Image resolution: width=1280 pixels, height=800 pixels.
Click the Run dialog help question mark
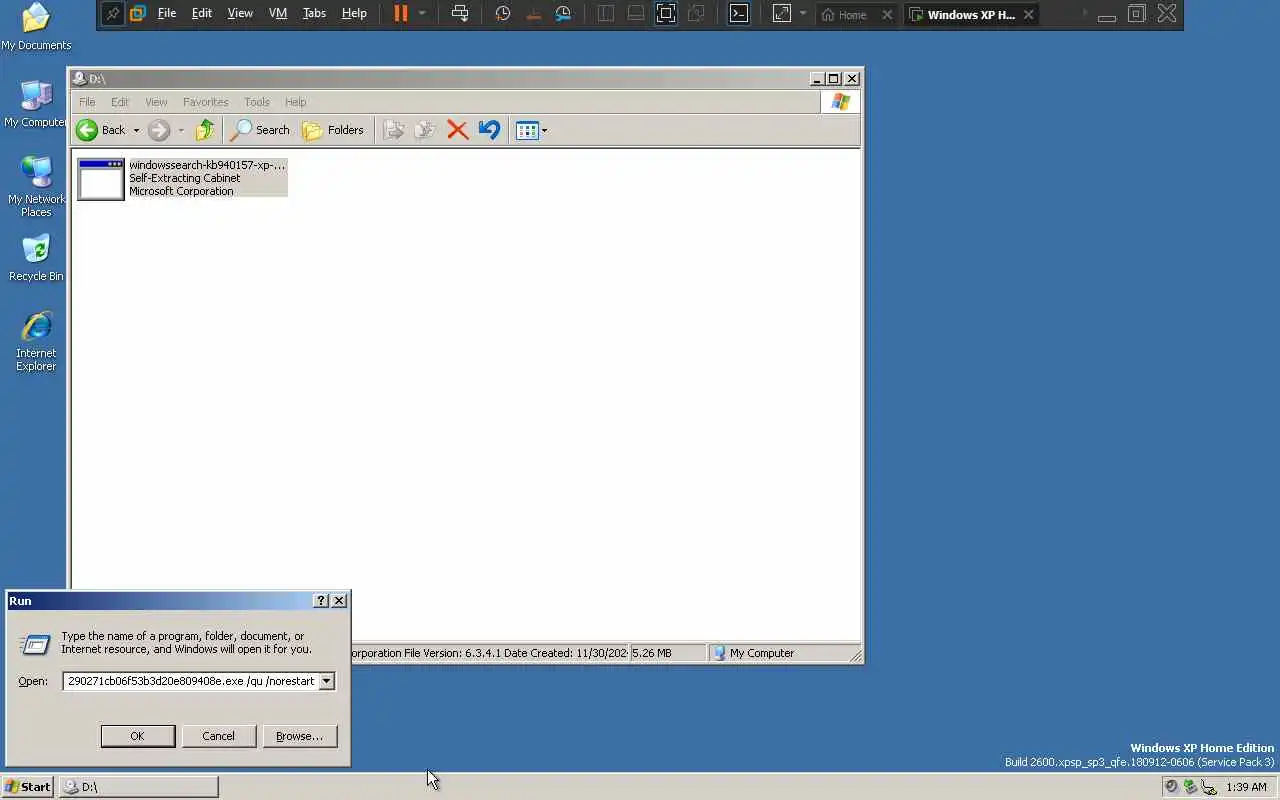[321, 601]
